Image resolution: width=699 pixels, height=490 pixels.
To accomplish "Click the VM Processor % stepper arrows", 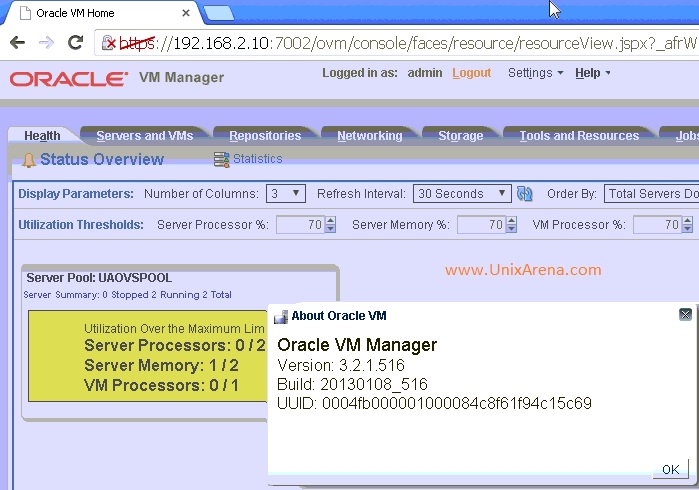I will [687, 224].
